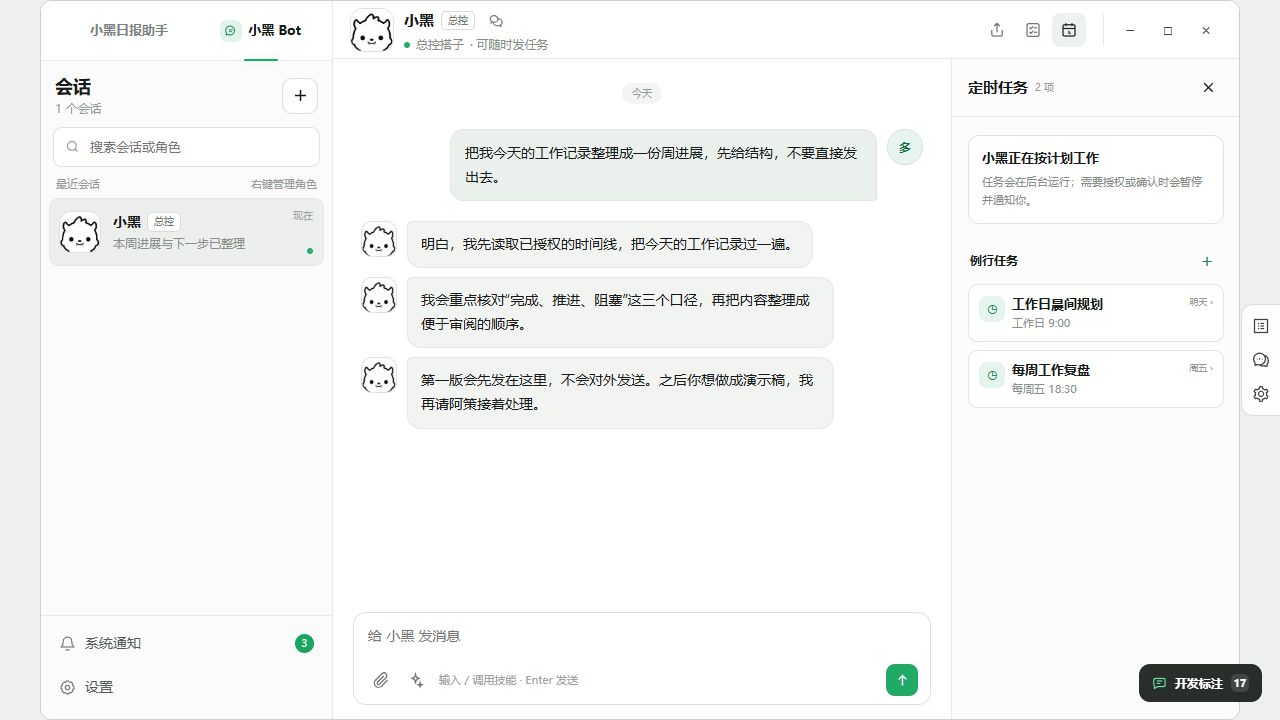Click the notification count badge 3

click(x=304, y=643)
